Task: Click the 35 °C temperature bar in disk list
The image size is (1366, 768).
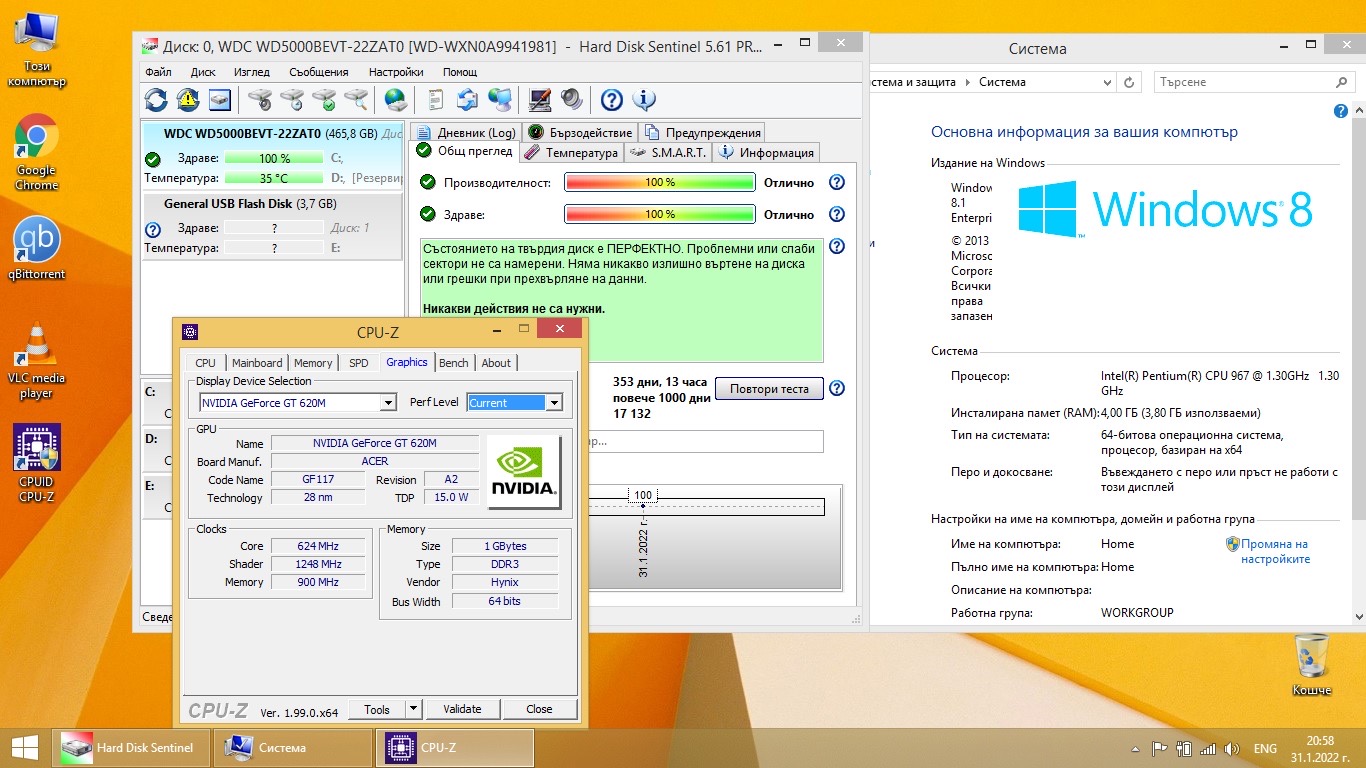Action: tap(274, 178)
